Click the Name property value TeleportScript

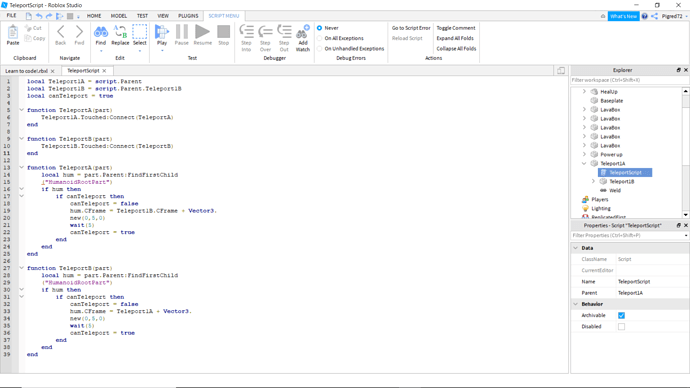pos(634,282)
